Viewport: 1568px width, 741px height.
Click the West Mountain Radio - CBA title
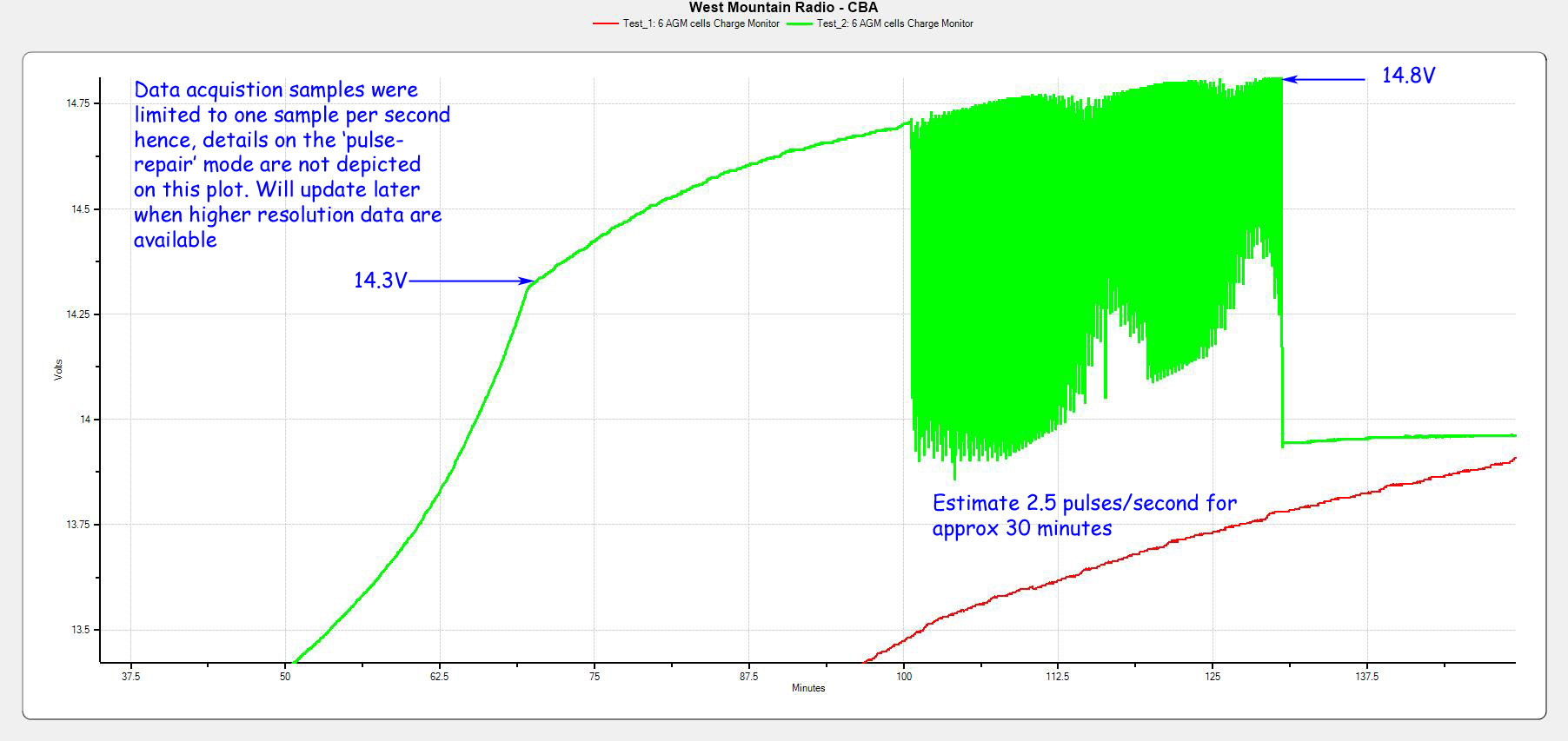(783, 8)
